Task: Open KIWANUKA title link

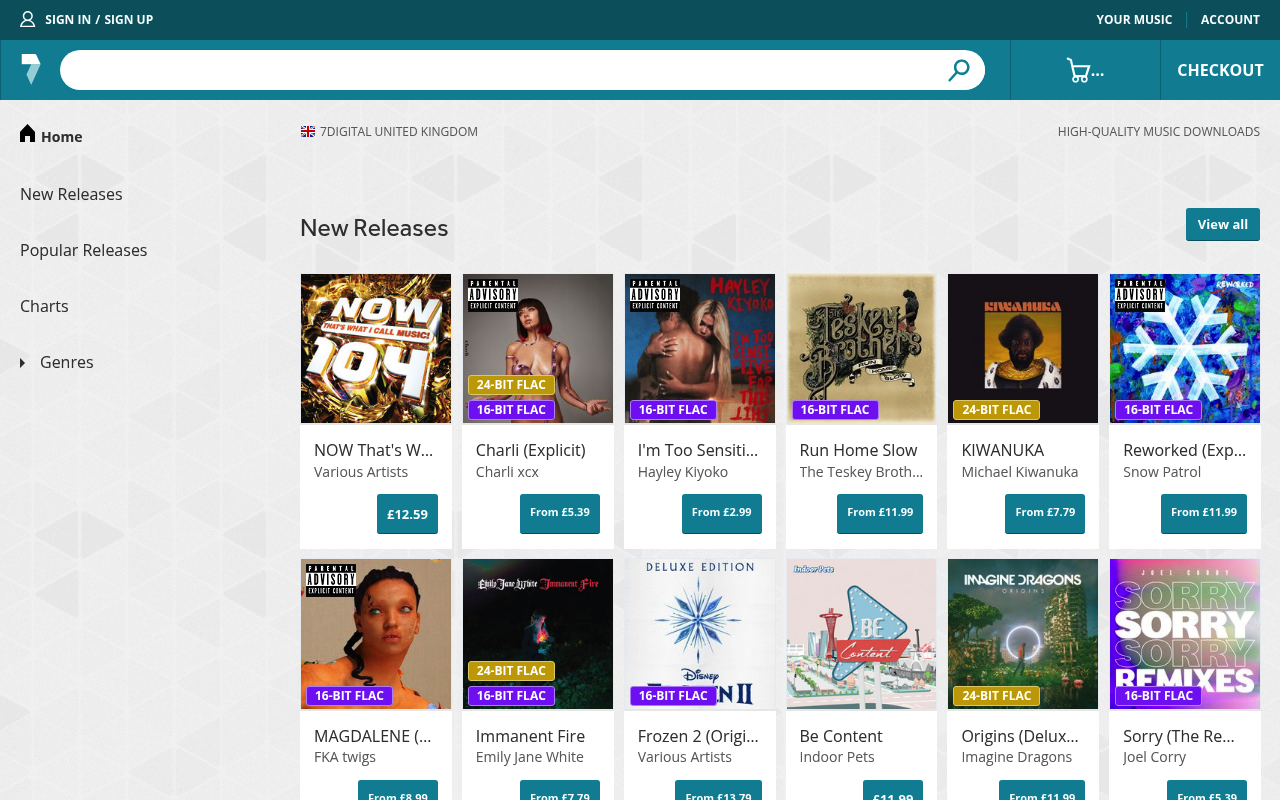Action: [x=1003, y=450]
